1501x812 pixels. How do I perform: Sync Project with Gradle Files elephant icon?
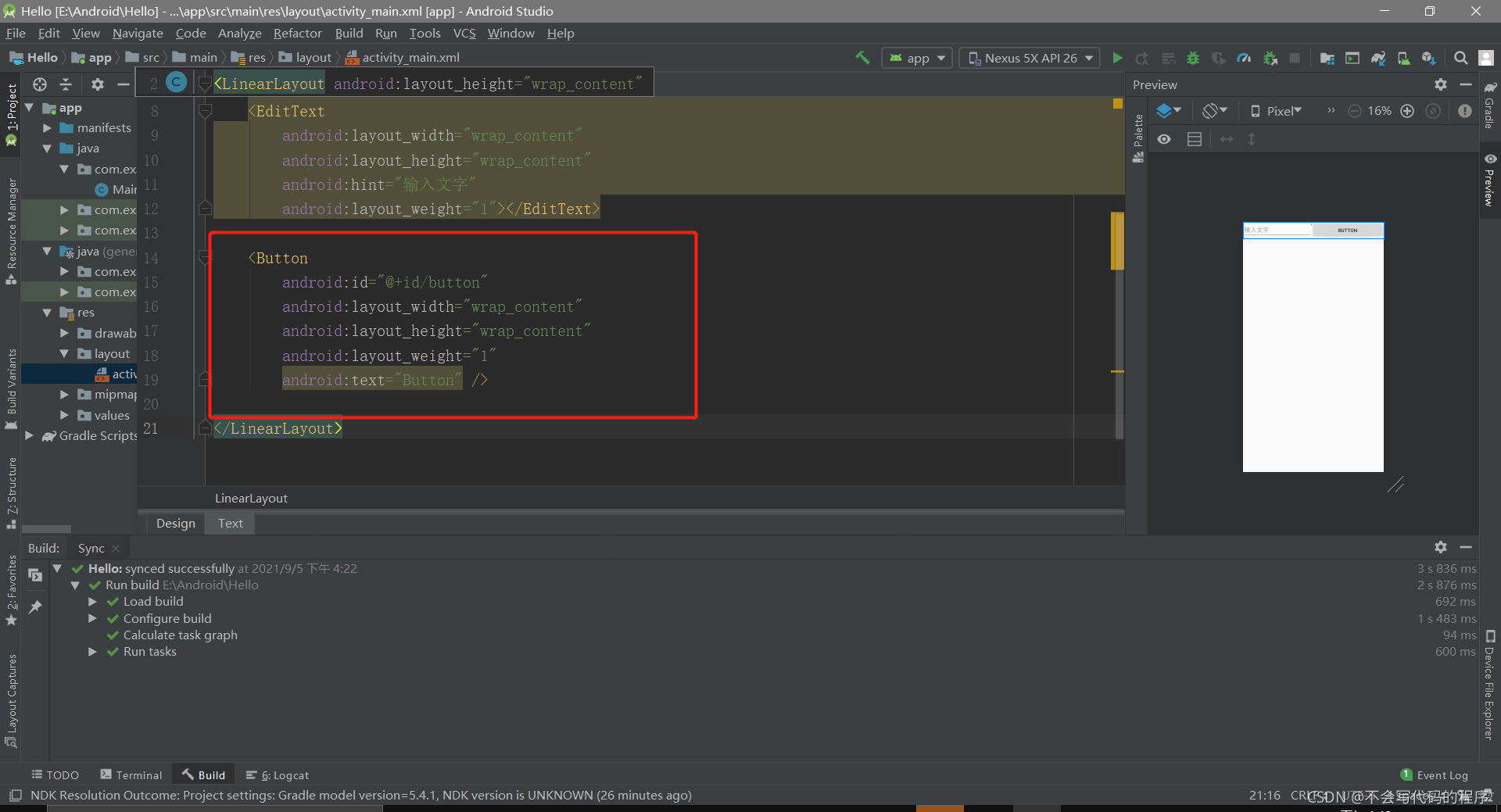click(x=1378, y=58)
